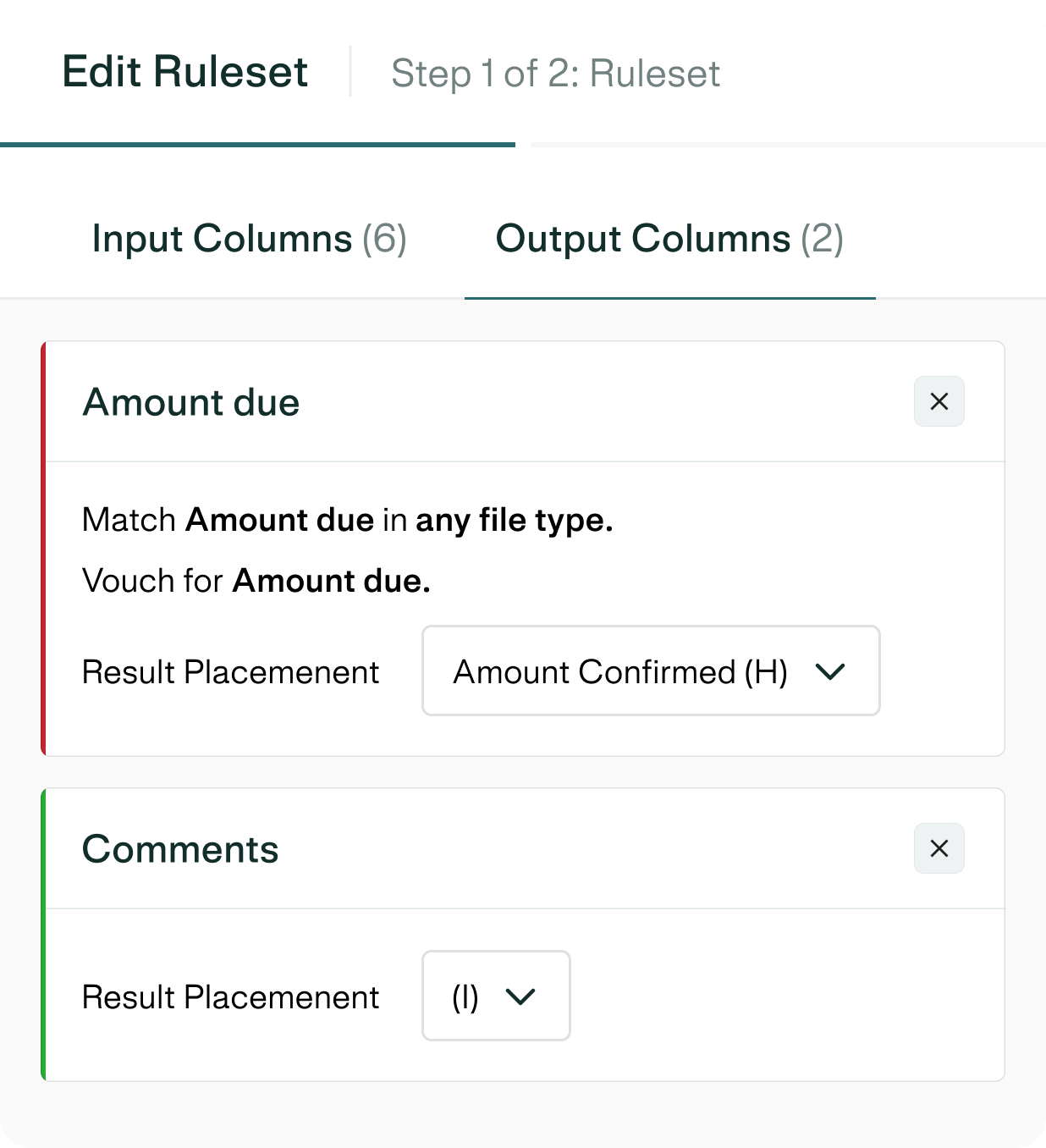
Task: Open the Amount Confirmed (H) placement dropdown
Action: pyautogui.click(x=651, y=671)
